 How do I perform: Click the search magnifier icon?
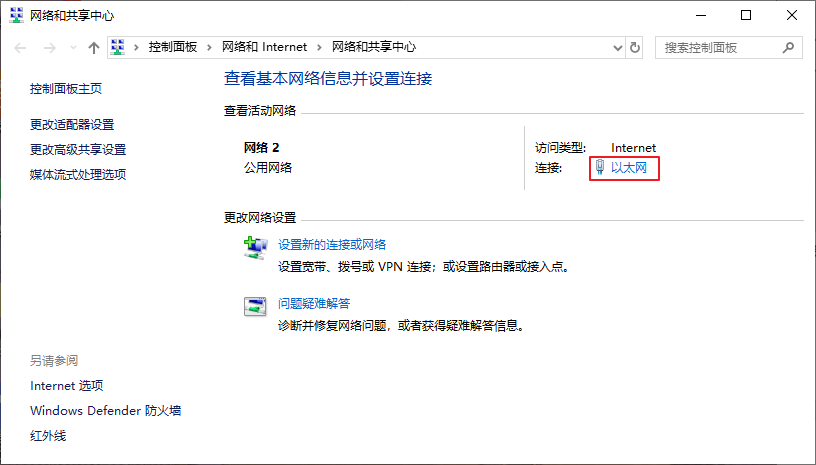coord(788,47)
